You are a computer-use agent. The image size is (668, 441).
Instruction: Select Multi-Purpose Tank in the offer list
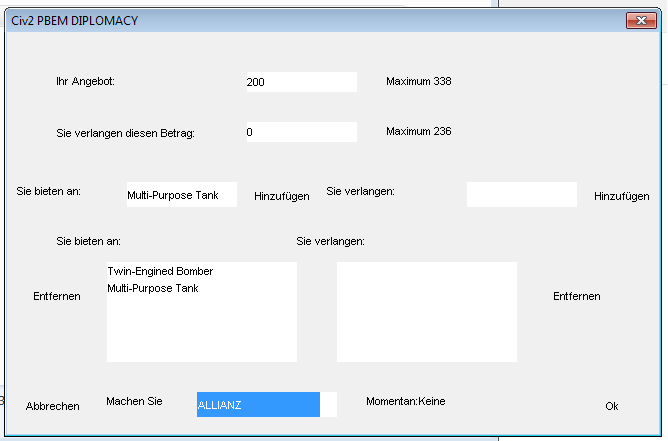pyautogui.click(x=153, y=289)
